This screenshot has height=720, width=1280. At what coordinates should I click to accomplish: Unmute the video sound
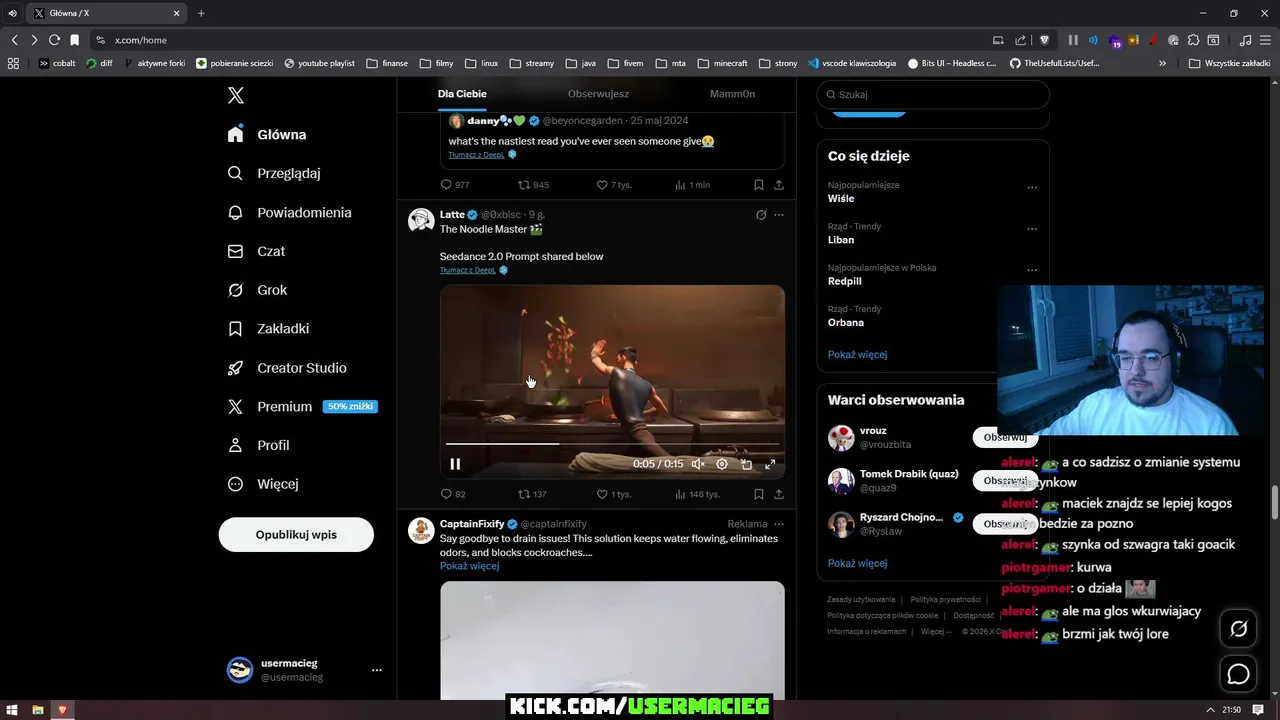pyautogui.click(x=698, y=464)
